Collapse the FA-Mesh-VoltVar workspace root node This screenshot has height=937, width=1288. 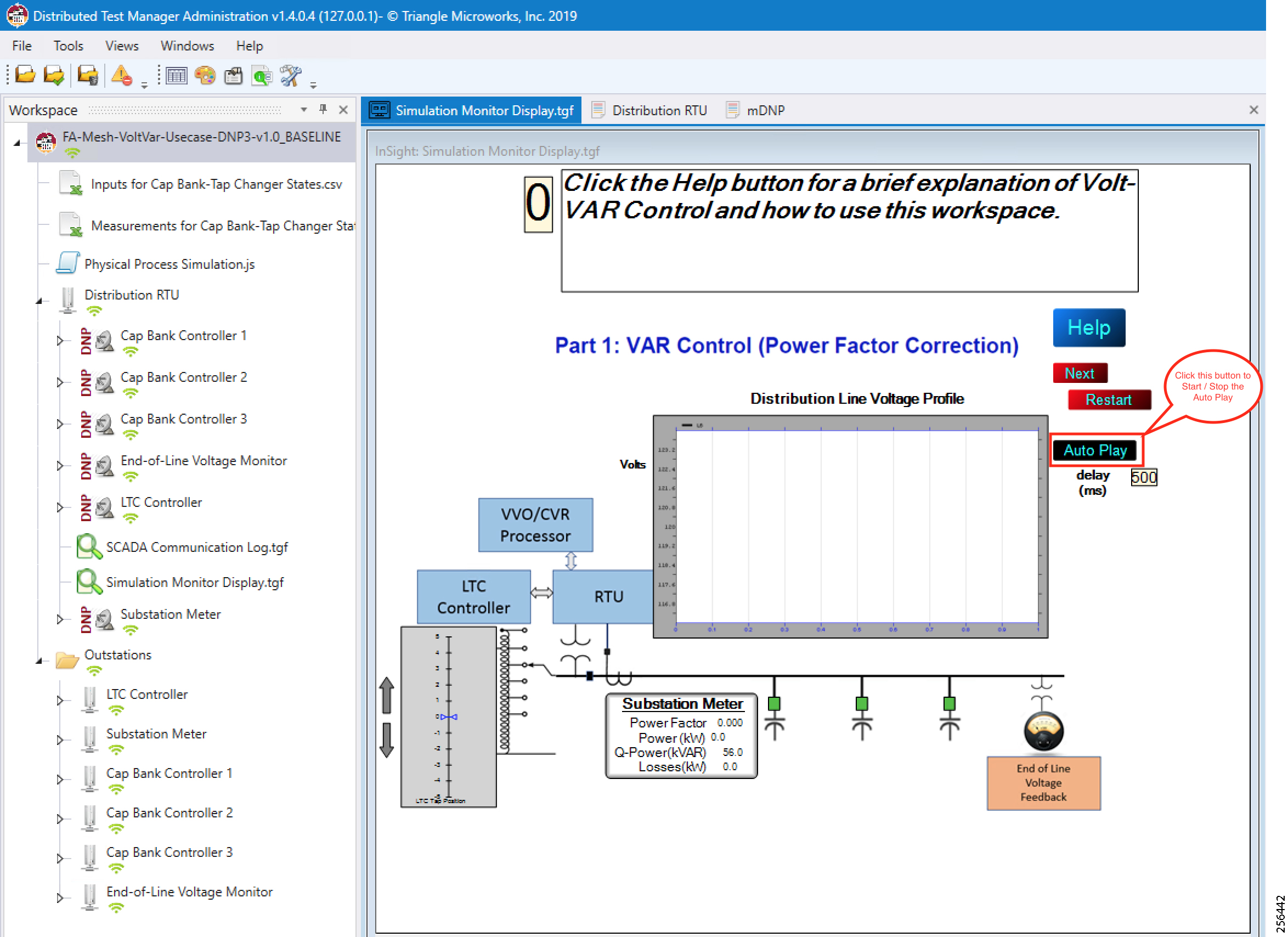point(18,143)
